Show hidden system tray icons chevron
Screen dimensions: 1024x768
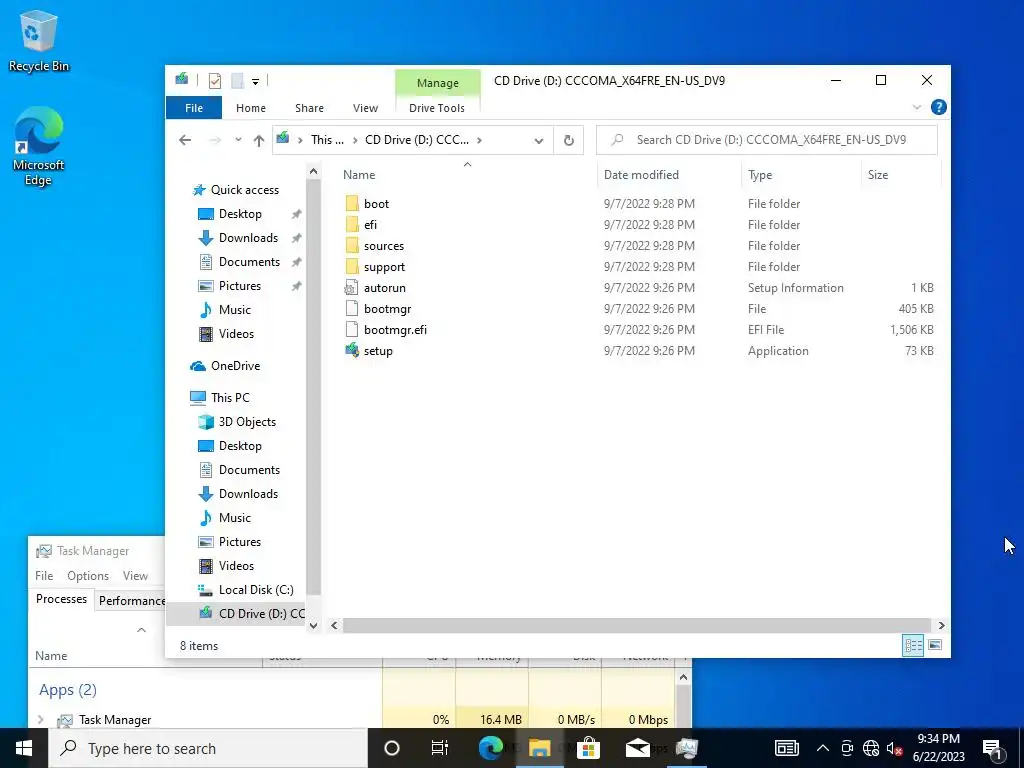(823, 748)
